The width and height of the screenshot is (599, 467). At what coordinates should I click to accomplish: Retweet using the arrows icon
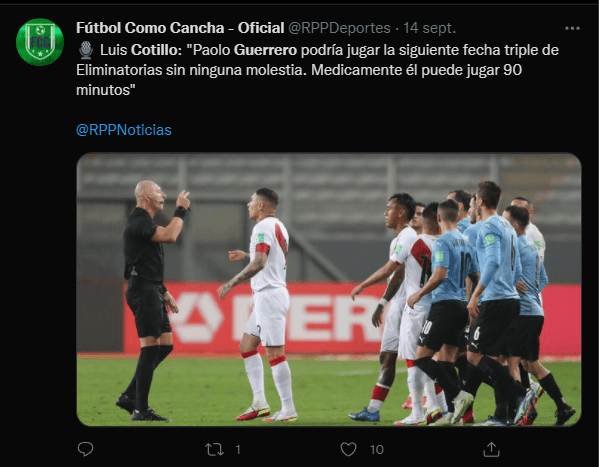[214, 449]
